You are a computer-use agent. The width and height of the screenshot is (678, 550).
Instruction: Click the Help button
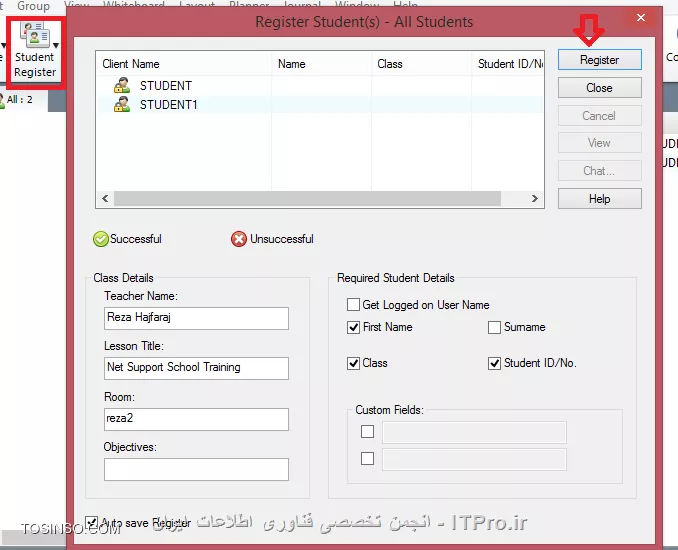pos(599,199)
